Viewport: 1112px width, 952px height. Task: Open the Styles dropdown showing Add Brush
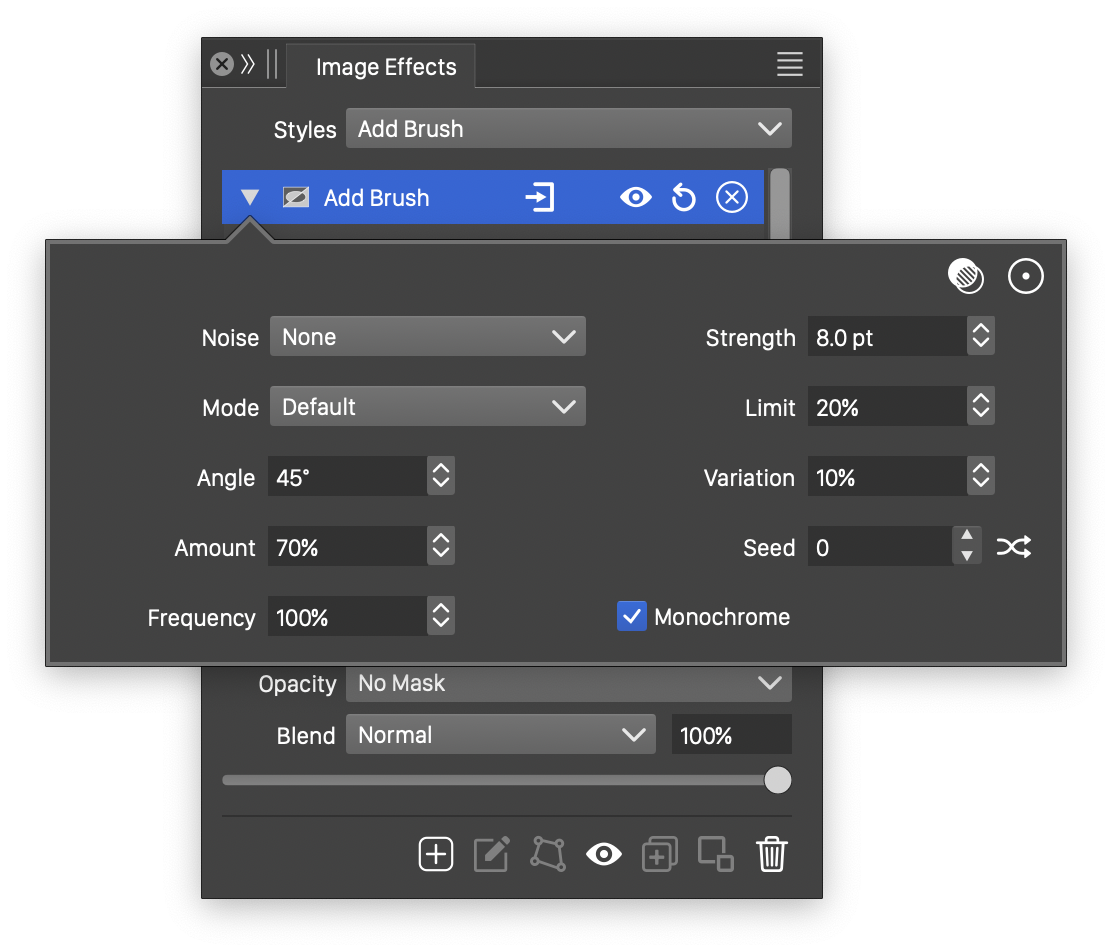[x=568, y=129]
